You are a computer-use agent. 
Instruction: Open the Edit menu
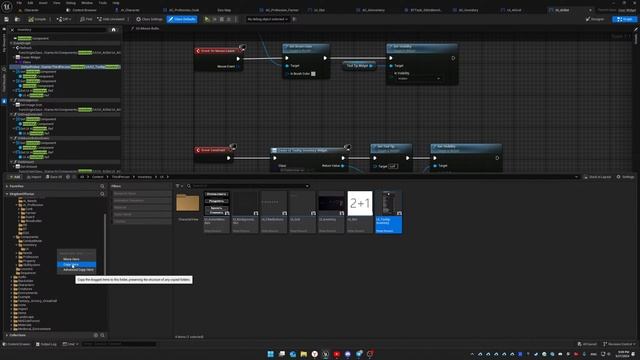(30, 3)
